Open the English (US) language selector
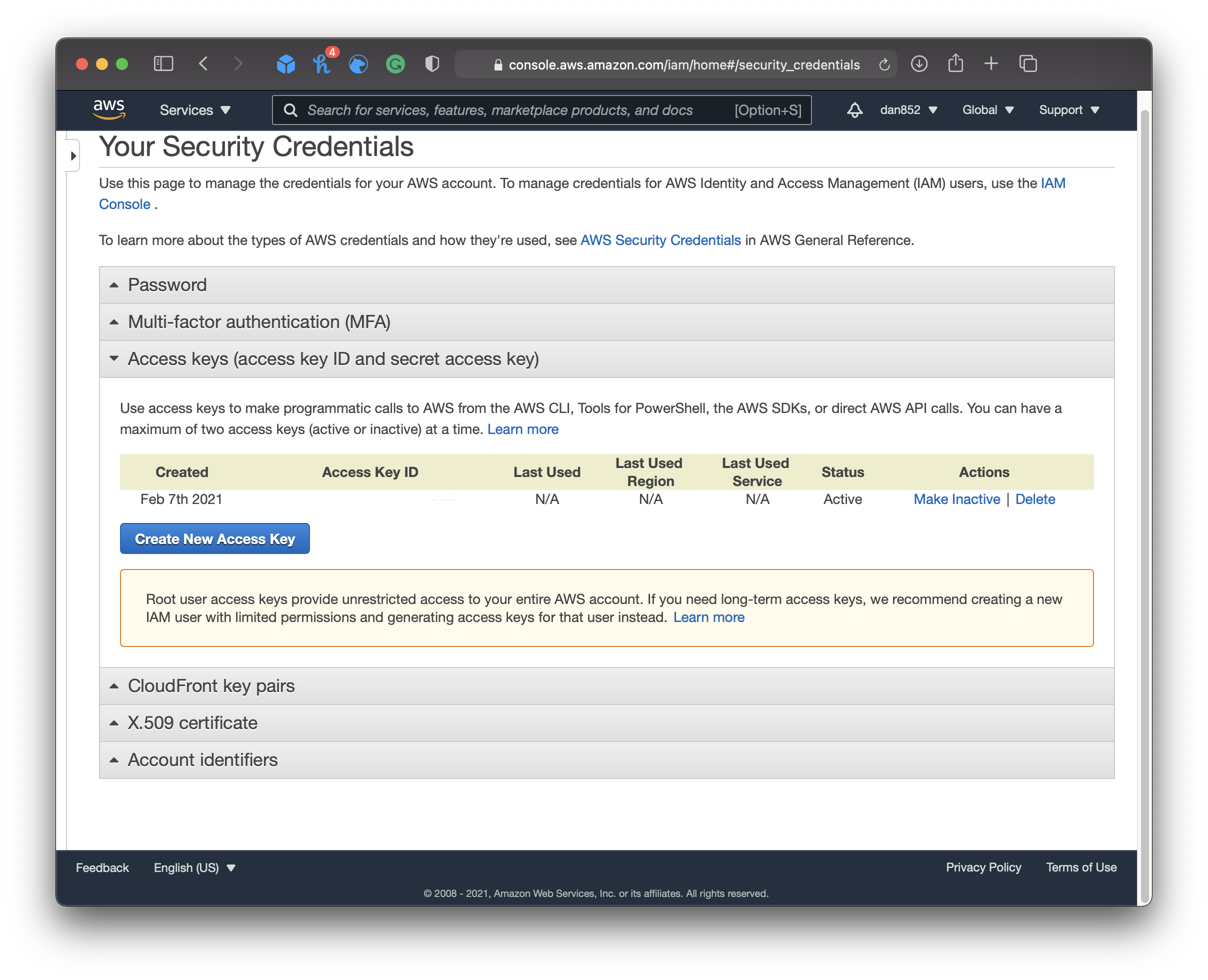 click(x=194, y=867)
